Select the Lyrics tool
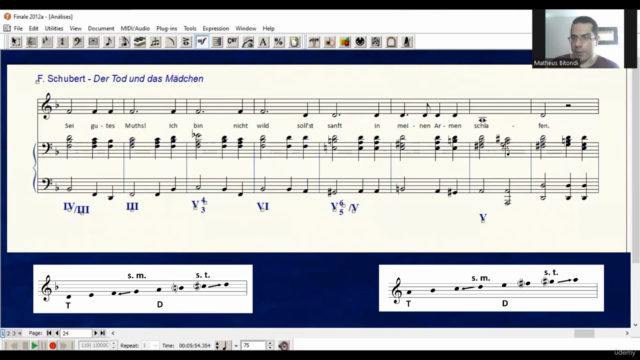The height and width of the screenshot is (360, 640). click(248, 42)
